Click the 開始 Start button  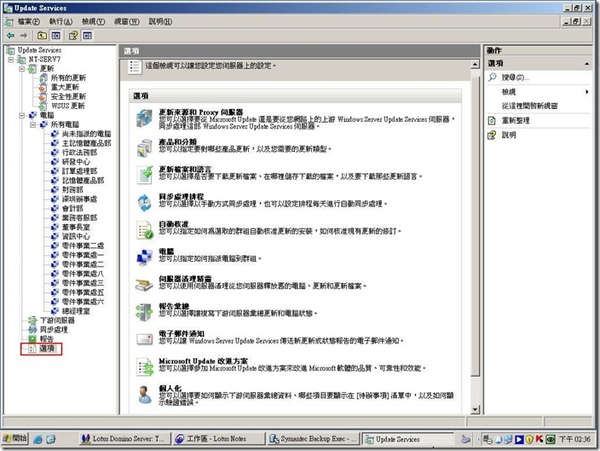coord(15,438)
